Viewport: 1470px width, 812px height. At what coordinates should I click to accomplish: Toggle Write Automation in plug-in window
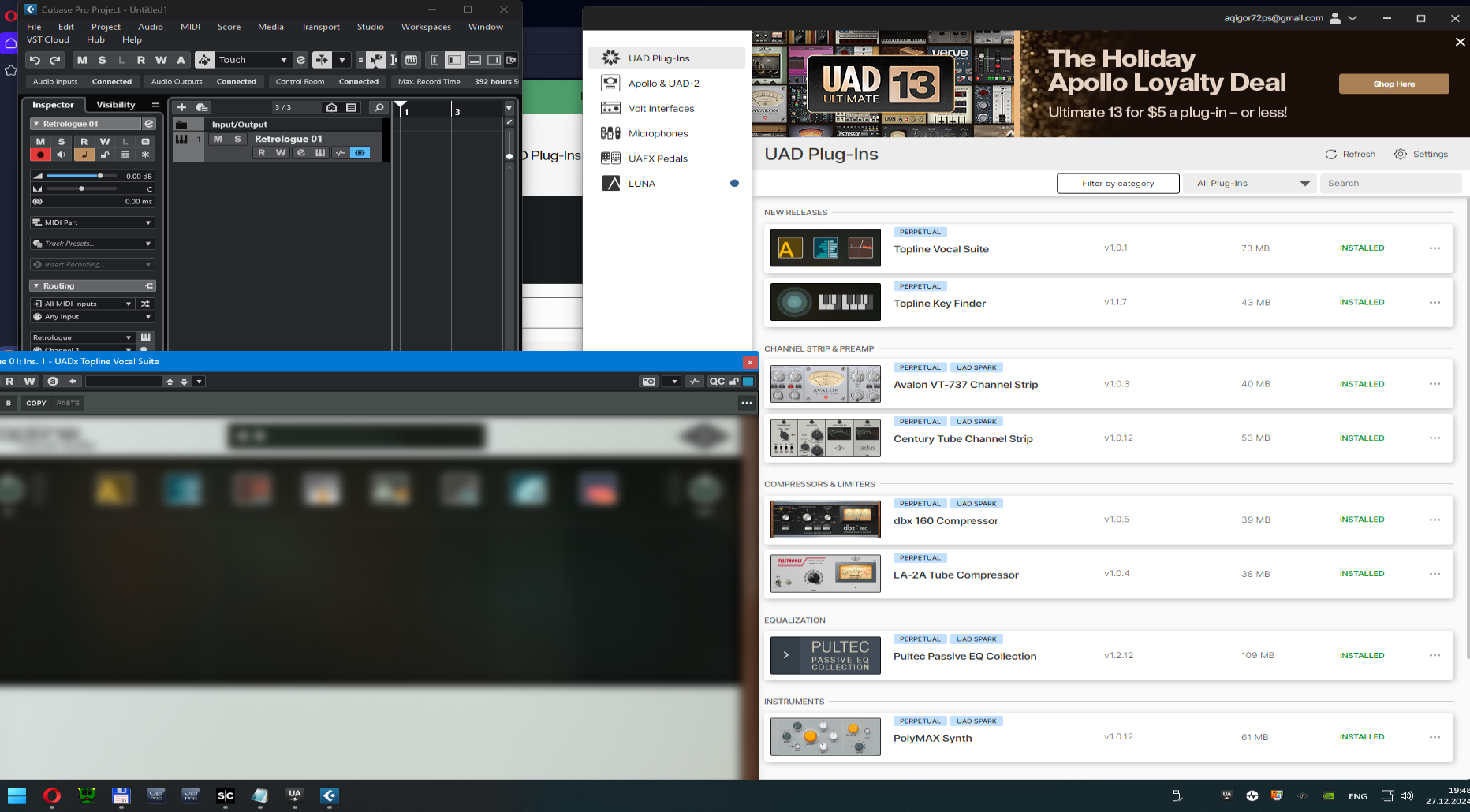(x=30, y=382)
